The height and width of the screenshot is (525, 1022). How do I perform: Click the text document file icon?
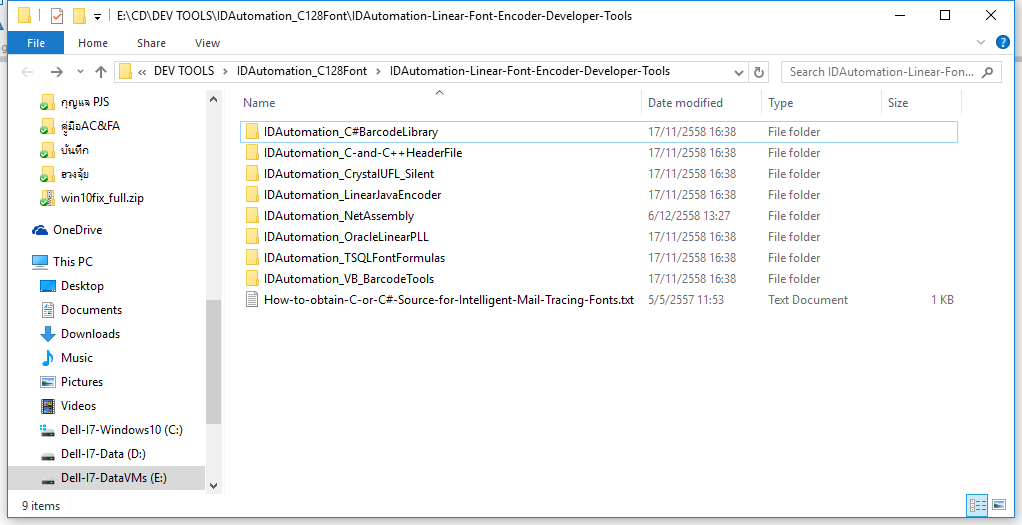(x=252, y=299)
